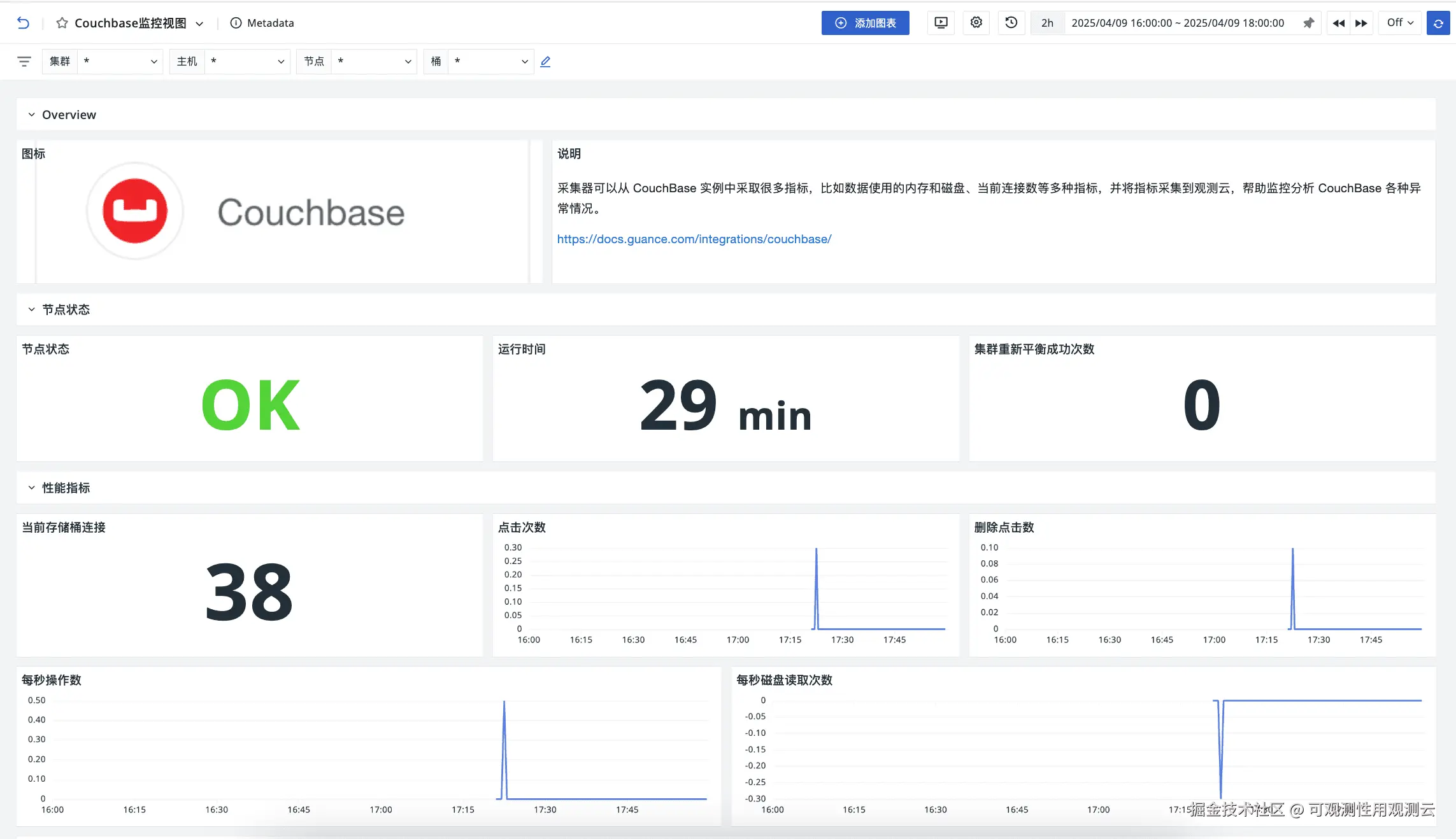
Task: Click the 说明 panel title
Action: pyautogui.click(x=569, y=153)
